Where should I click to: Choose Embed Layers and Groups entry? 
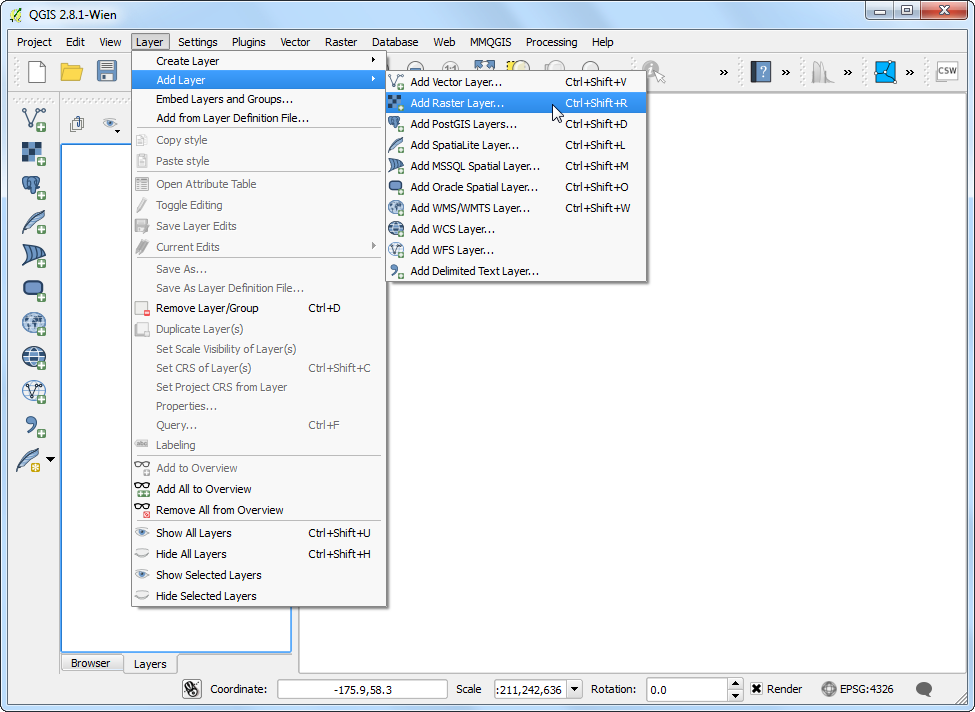[259, 99]
